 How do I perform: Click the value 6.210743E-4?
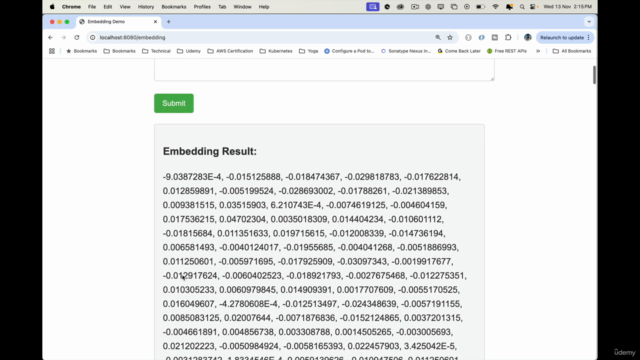[x=297, y=205]
